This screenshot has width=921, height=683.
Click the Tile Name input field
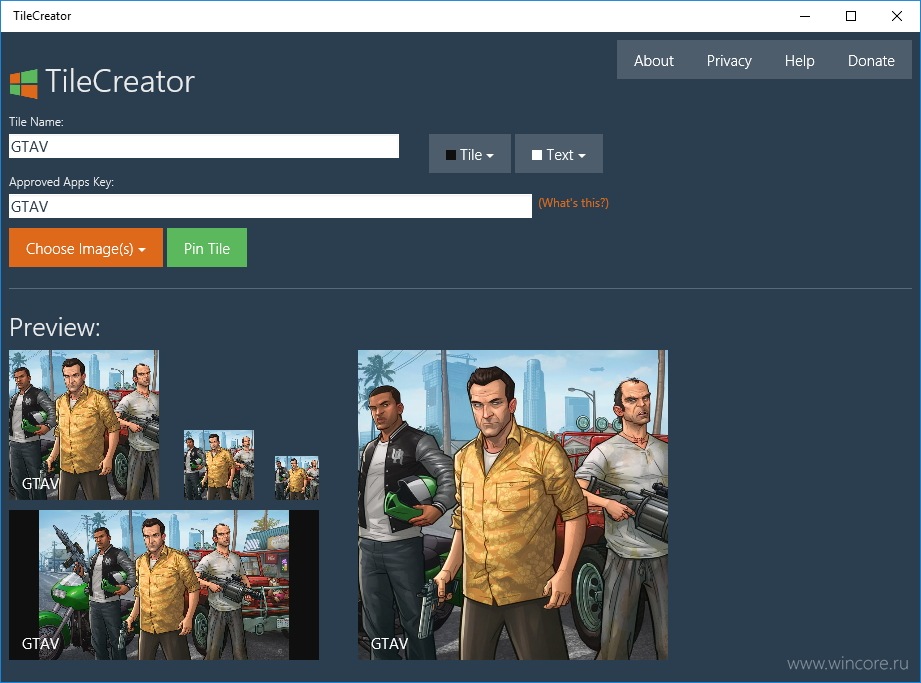pos(204,146)
